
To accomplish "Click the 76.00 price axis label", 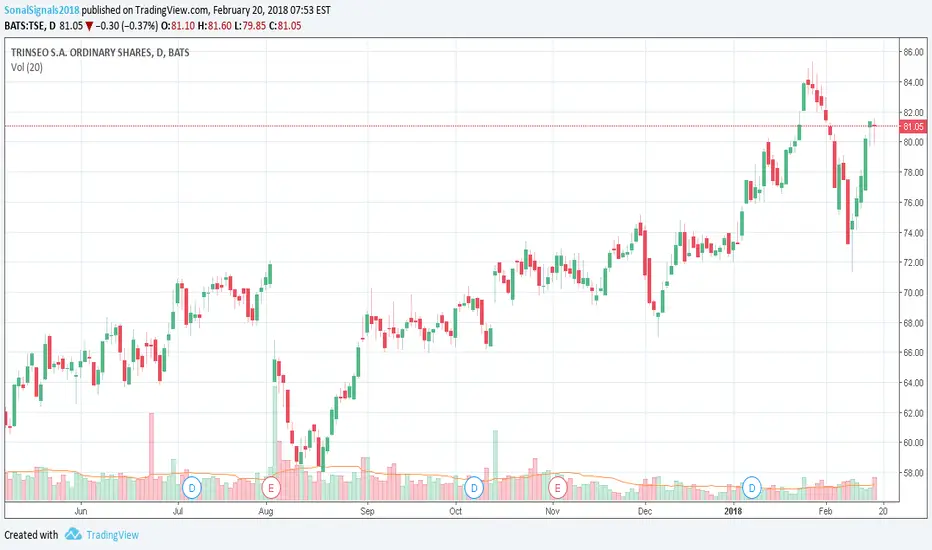I will coord(914,203).
